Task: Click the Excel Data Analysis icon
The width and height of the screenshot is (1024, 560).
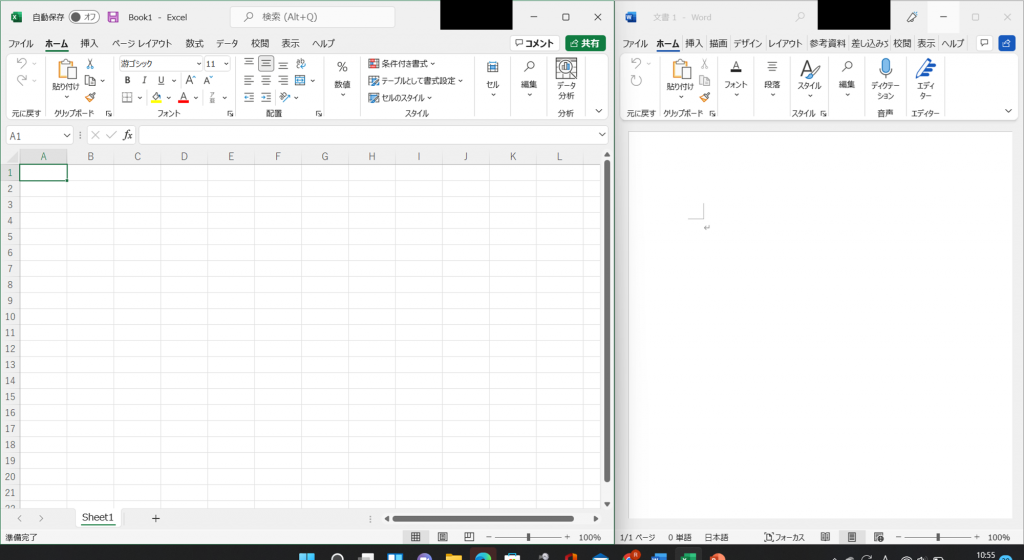Action: [x=566, y=68]
